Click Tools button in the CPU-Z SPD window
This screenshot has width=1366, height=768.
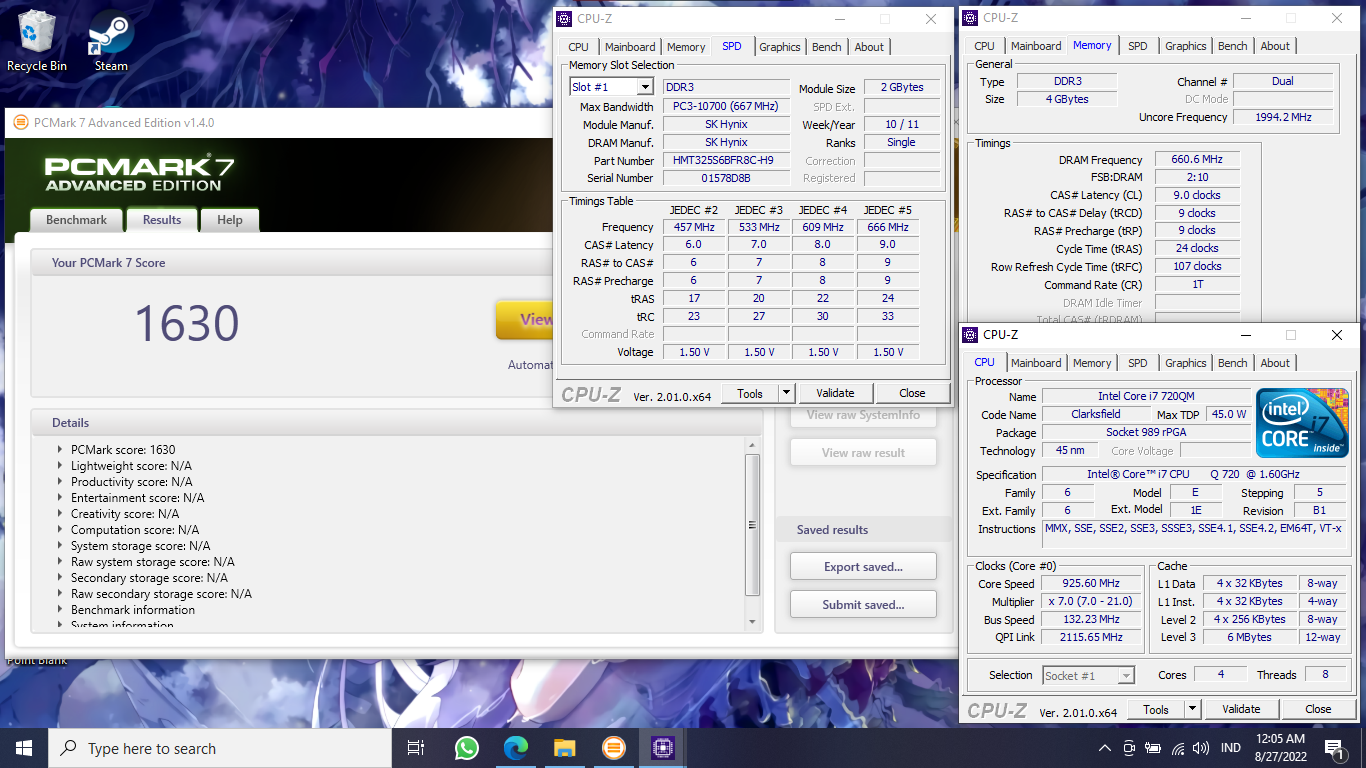tap(750, 393)
